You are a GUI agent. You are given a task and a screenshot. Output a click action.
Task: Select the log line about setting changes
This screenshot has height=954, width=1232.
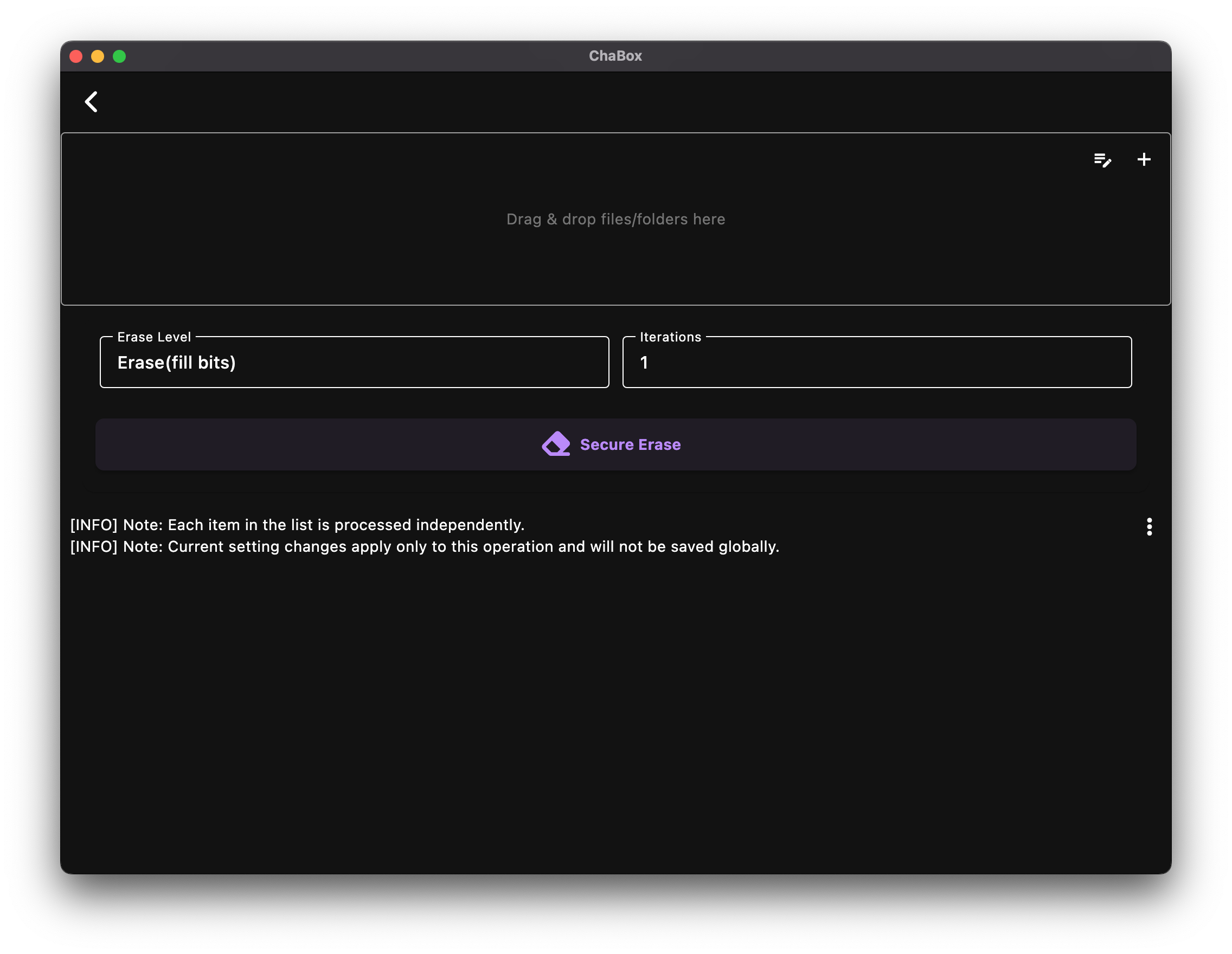425,547
